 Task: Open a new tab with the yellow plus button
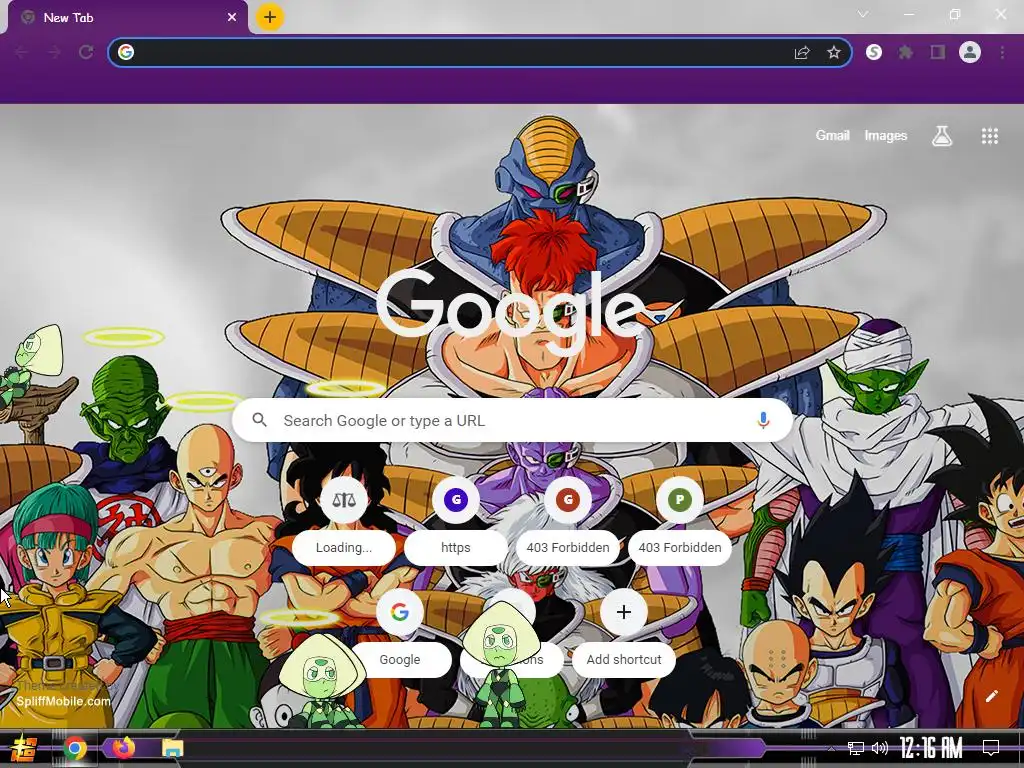[270, 17]
